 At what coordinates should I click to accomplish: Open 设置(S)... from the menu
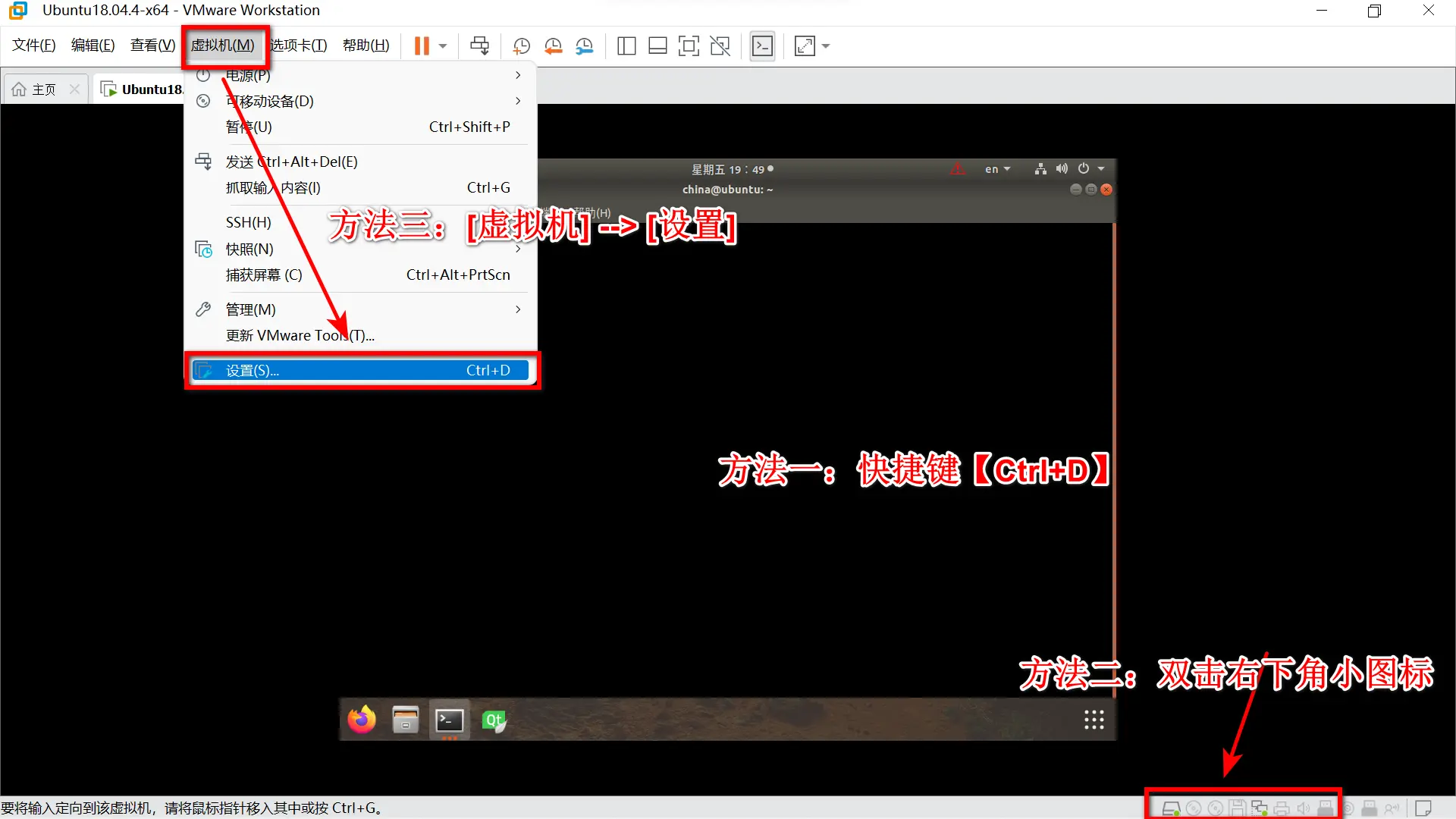coord(360,370)
